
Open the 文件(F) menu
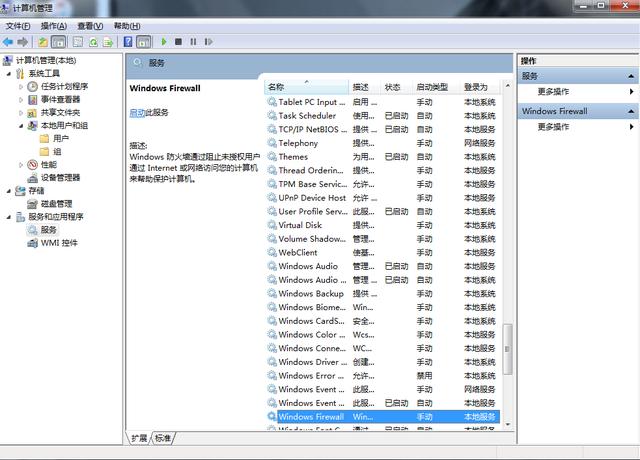coord(18,26)
